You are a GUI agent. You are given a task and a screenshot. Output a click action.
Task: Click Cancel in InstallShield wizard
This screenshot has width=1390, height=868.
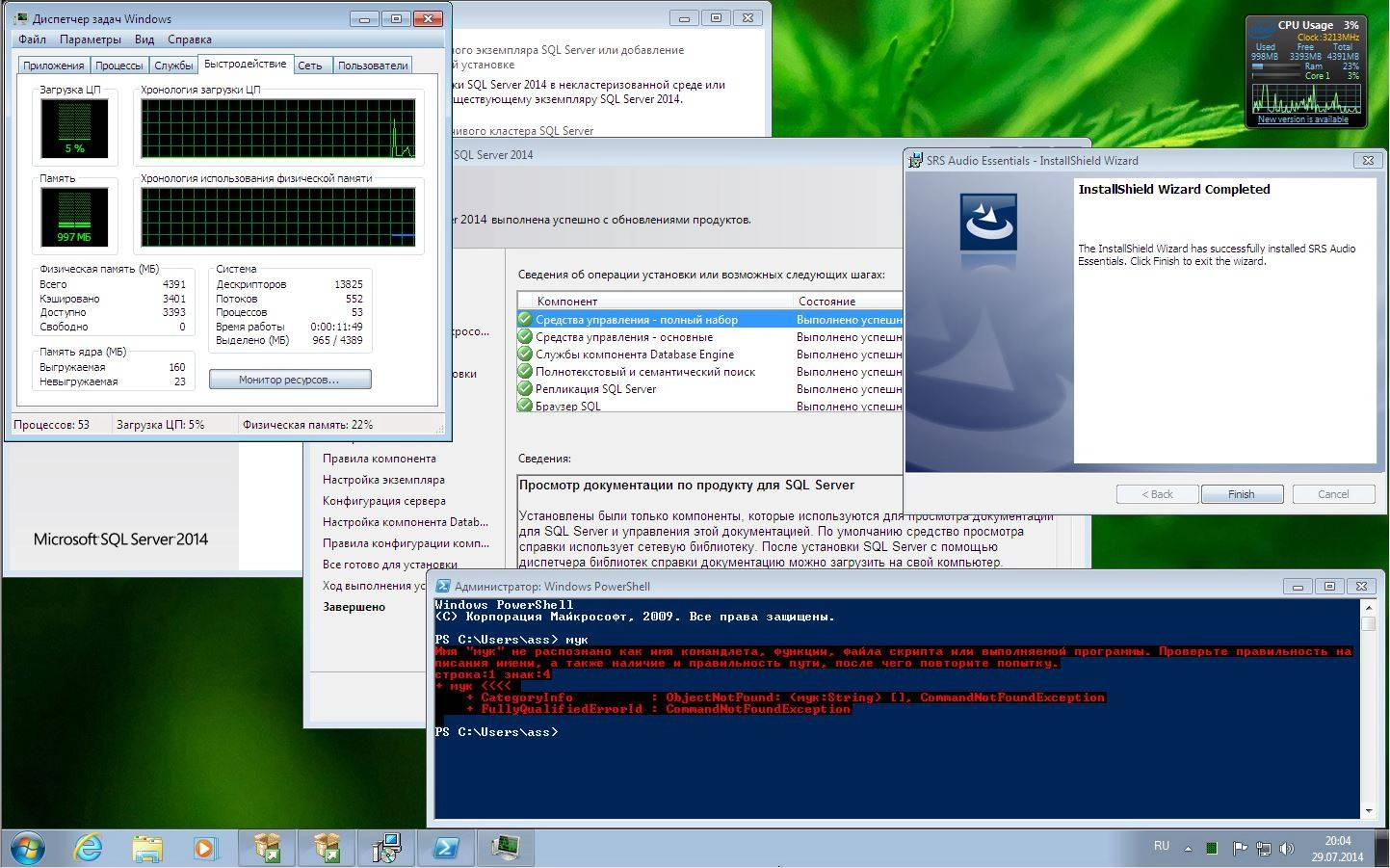click(1333, 494)
